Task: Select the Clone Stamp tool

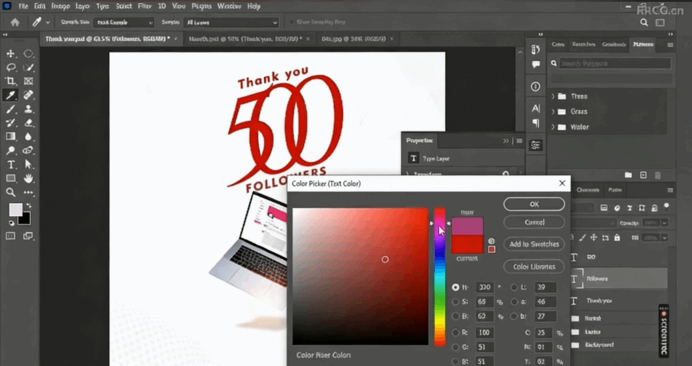Action: coord(29,109)
